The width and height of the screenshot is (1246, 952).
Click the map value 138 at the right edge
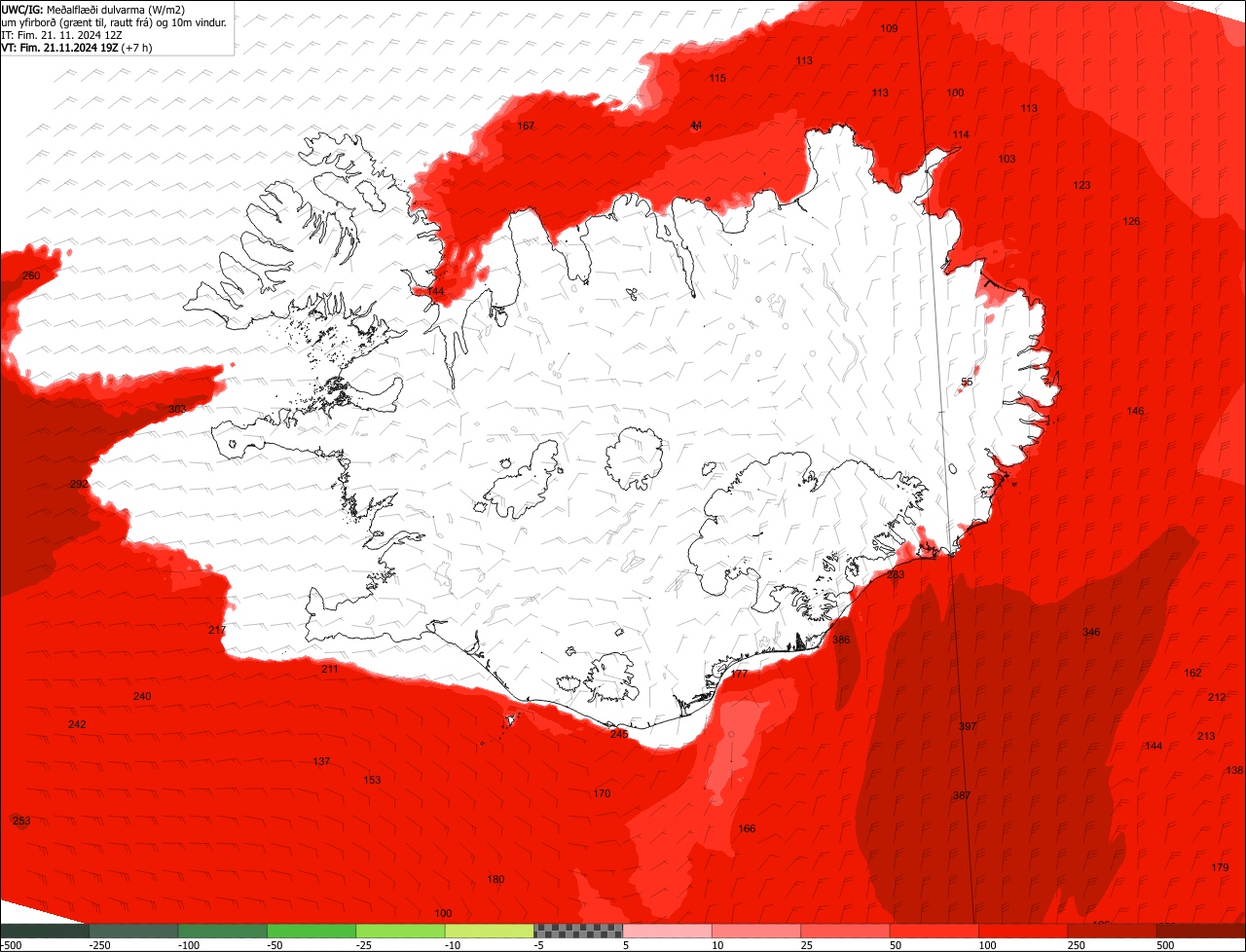click(x=1234, y=770)
